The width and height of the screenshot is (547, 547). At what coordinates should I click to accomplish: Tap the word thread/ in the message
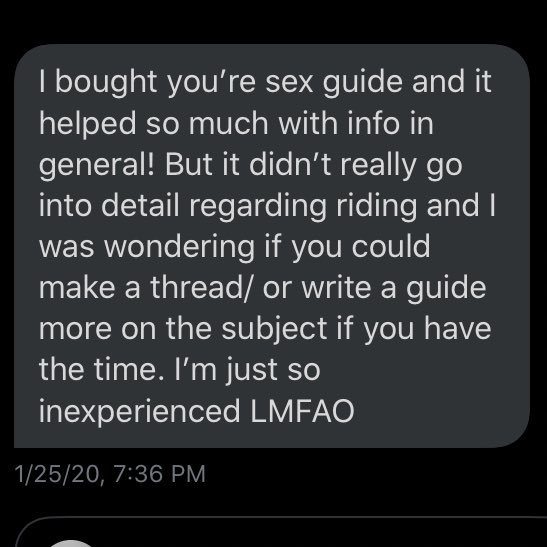pos(201,288)
